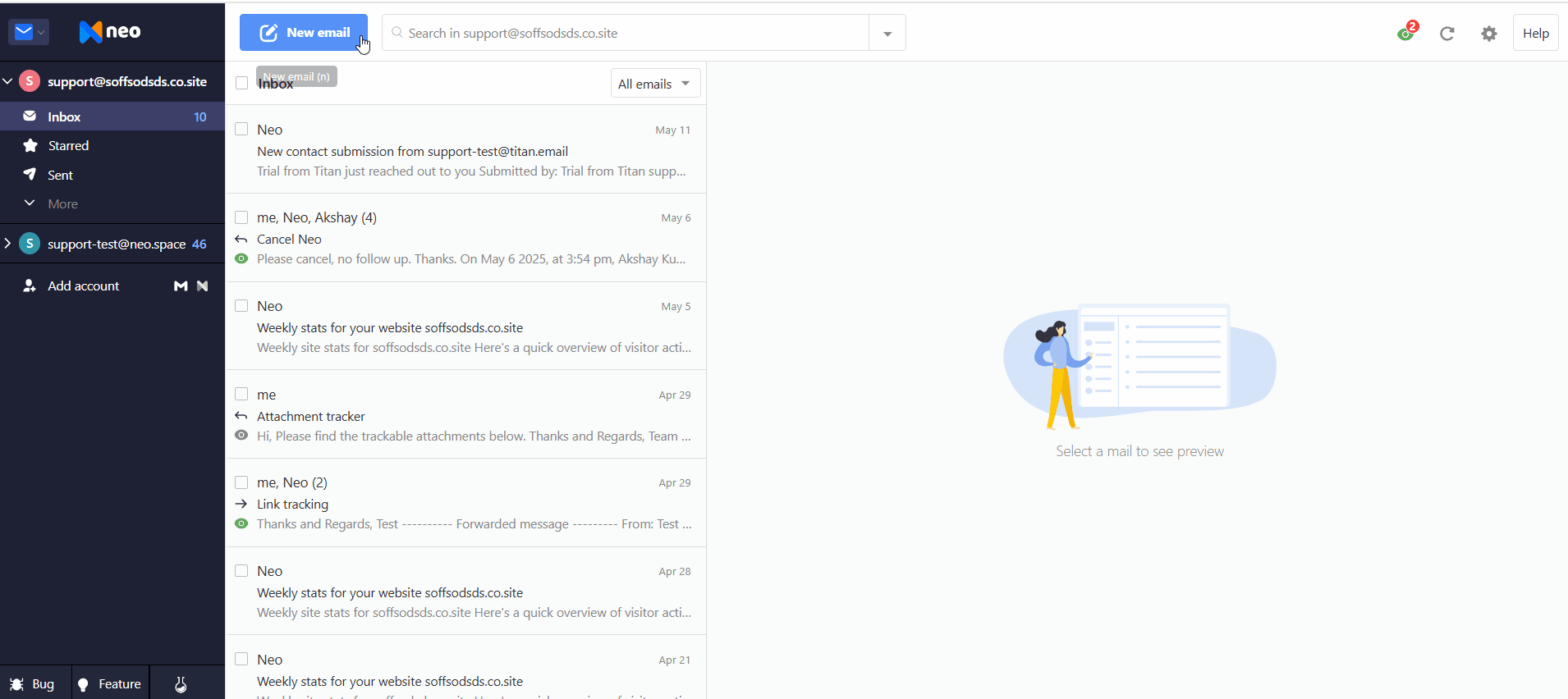1568x699 pixels.
Task: Open the app switcher dropdown arrow
Action: [41, 33]
